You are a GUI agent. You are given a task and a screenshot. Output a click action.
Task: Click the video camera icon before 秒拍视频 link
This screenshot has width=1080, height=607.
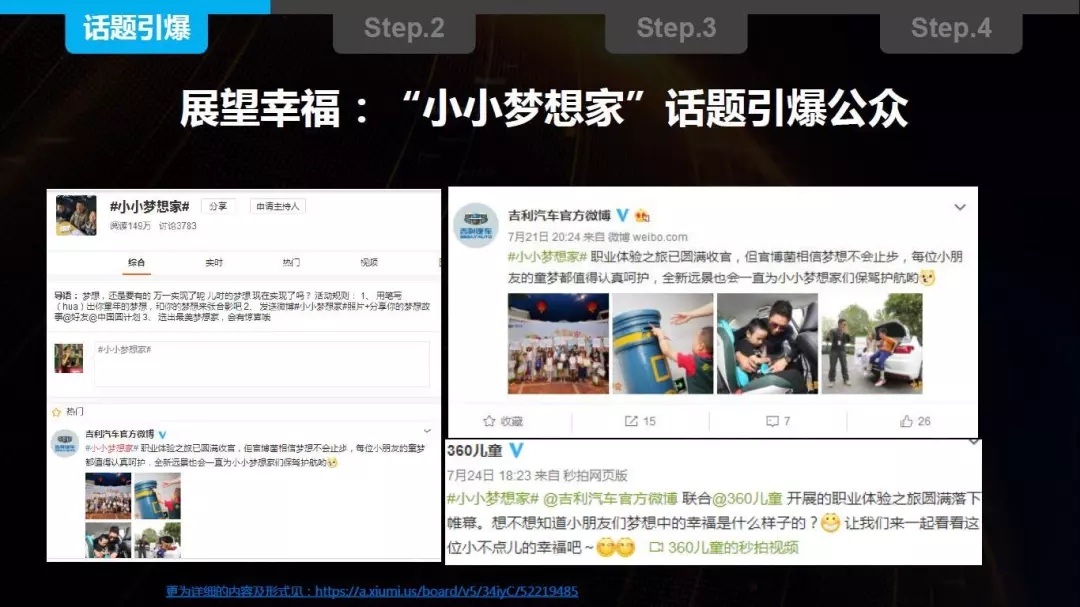(x=658, y=548)
